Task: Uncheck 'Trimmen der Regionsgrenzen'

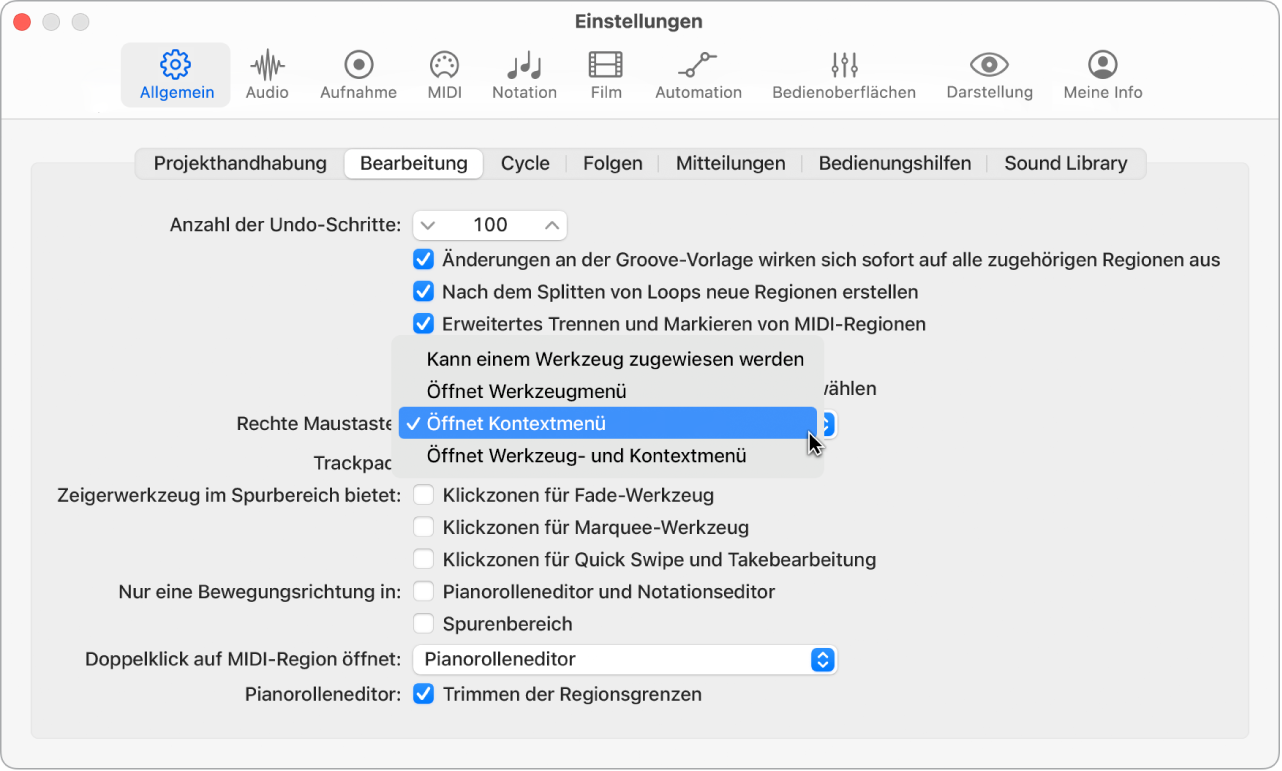Action: point(423,694)
